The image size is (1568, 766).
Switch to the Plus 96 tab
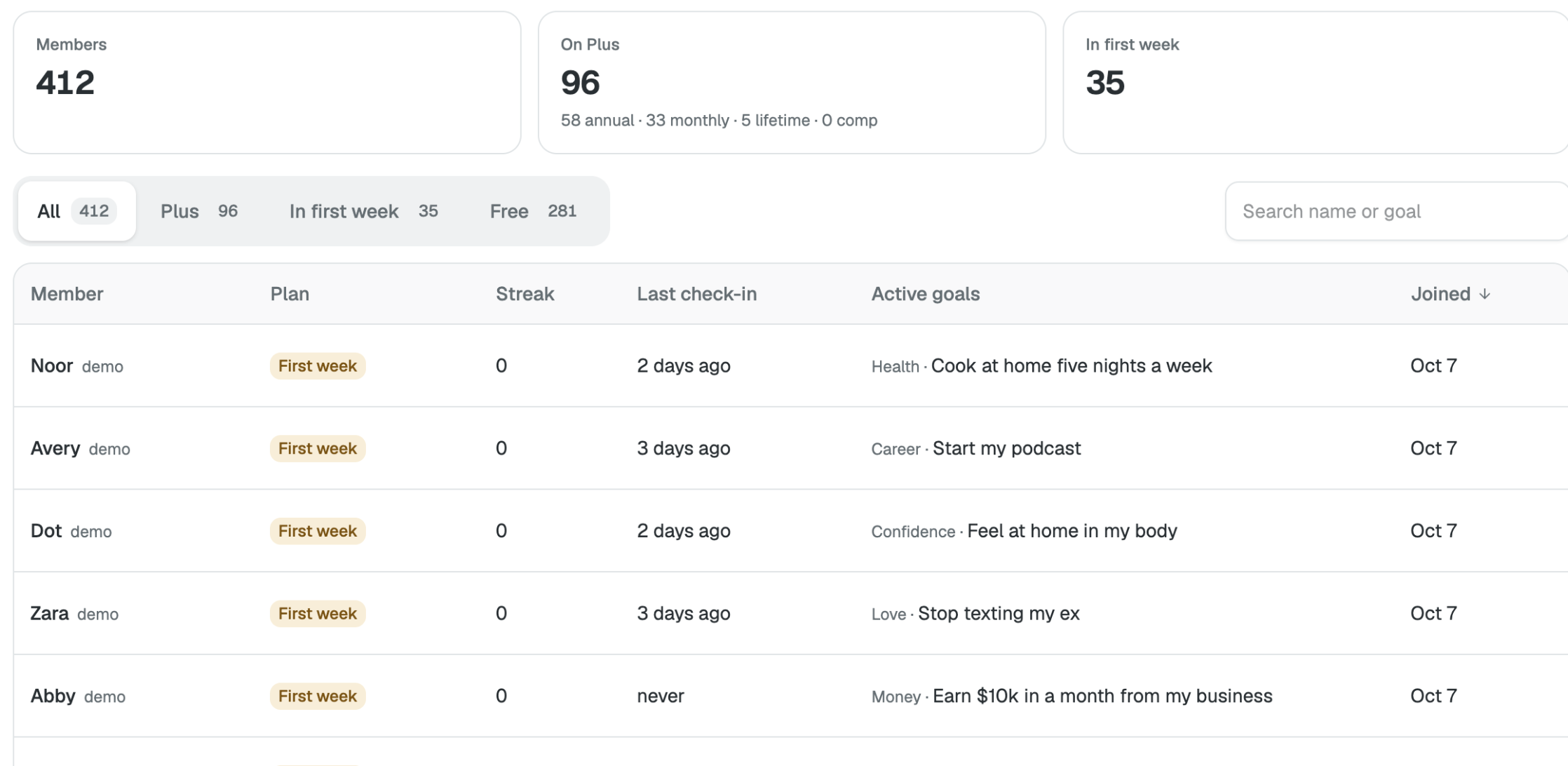coord(199,211)
